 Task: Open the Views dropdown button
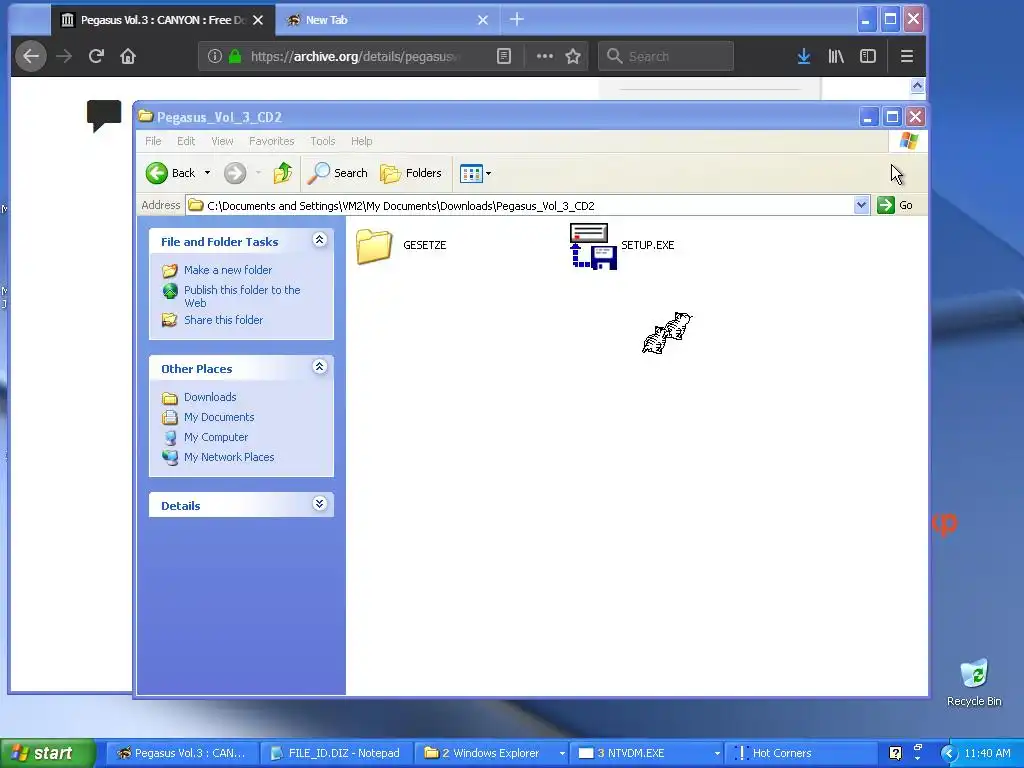pos(475,173)
